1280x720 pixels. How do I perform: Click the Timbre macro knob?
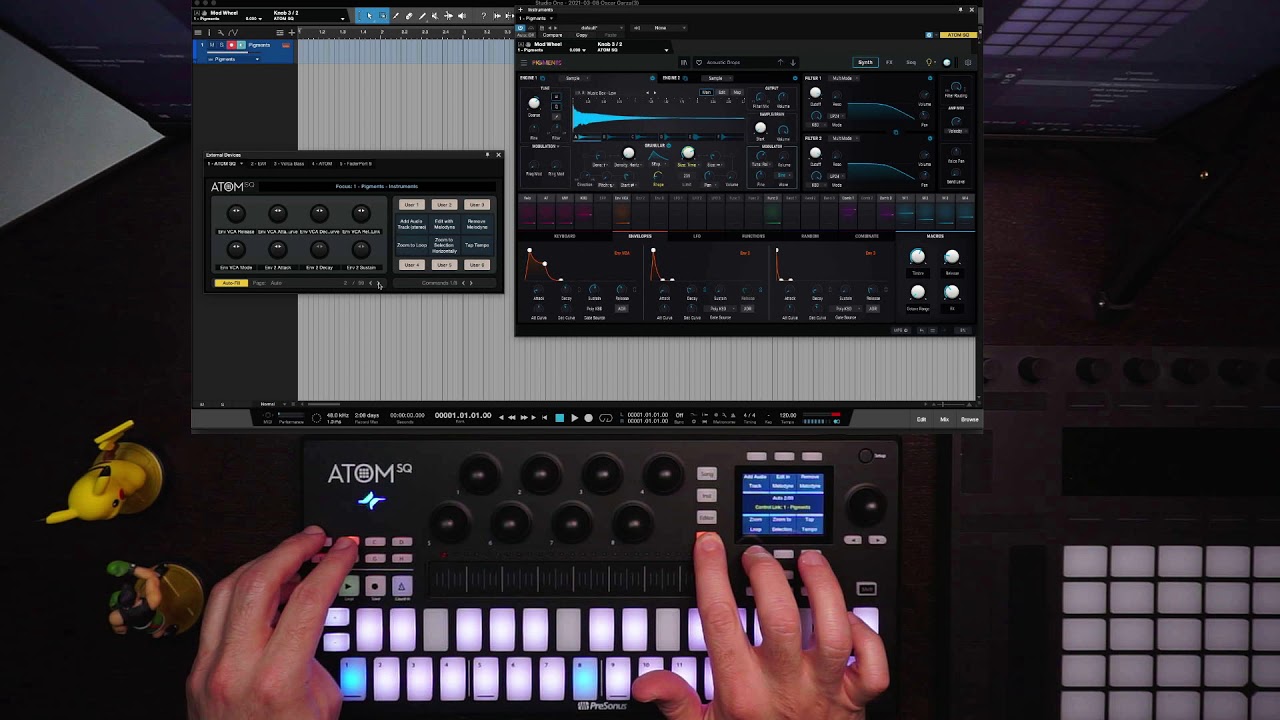(x=917, y=257)
